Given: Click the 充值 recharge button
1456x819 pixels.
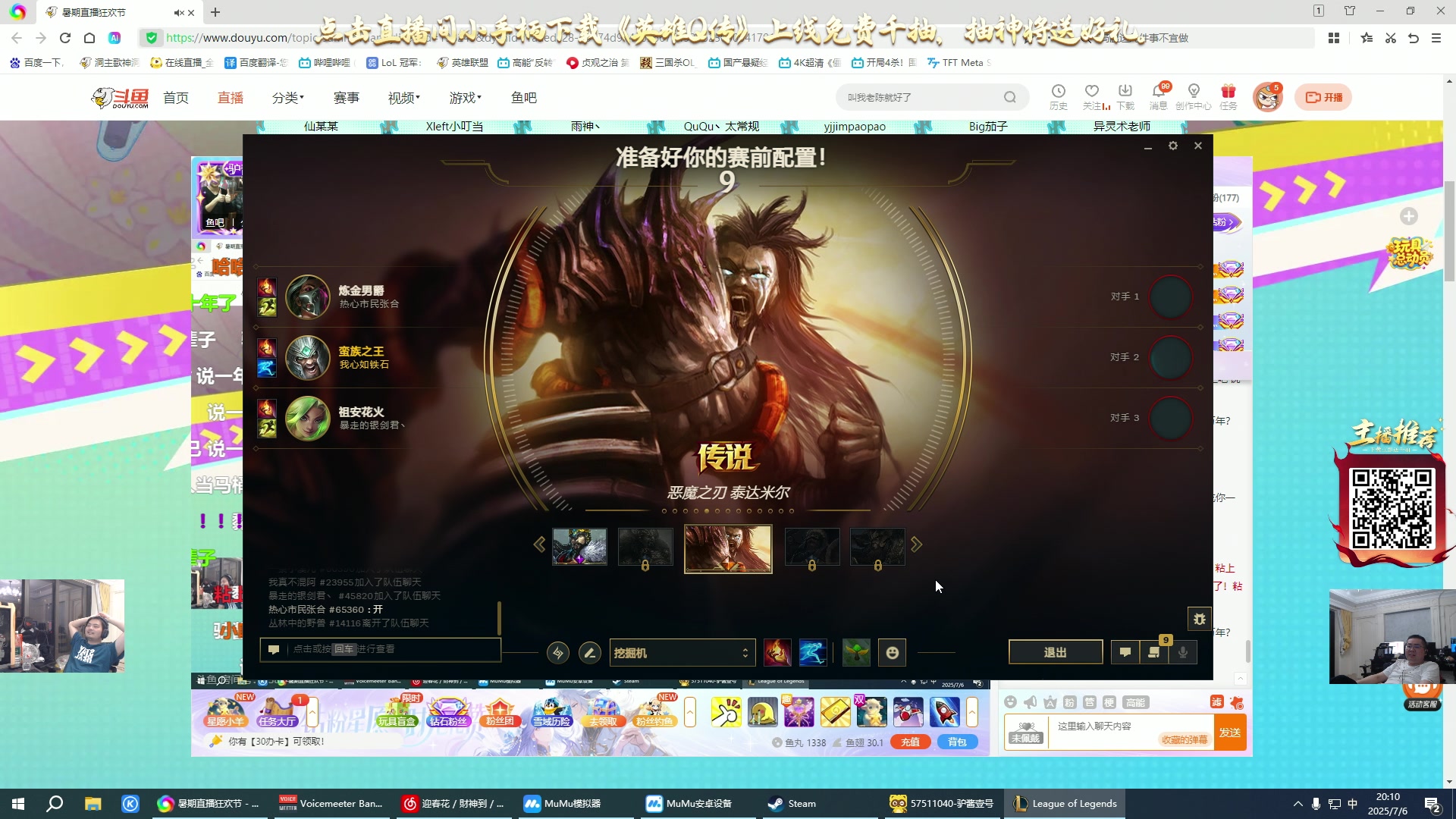Looking at the screenshot, I should click(910, 742).
